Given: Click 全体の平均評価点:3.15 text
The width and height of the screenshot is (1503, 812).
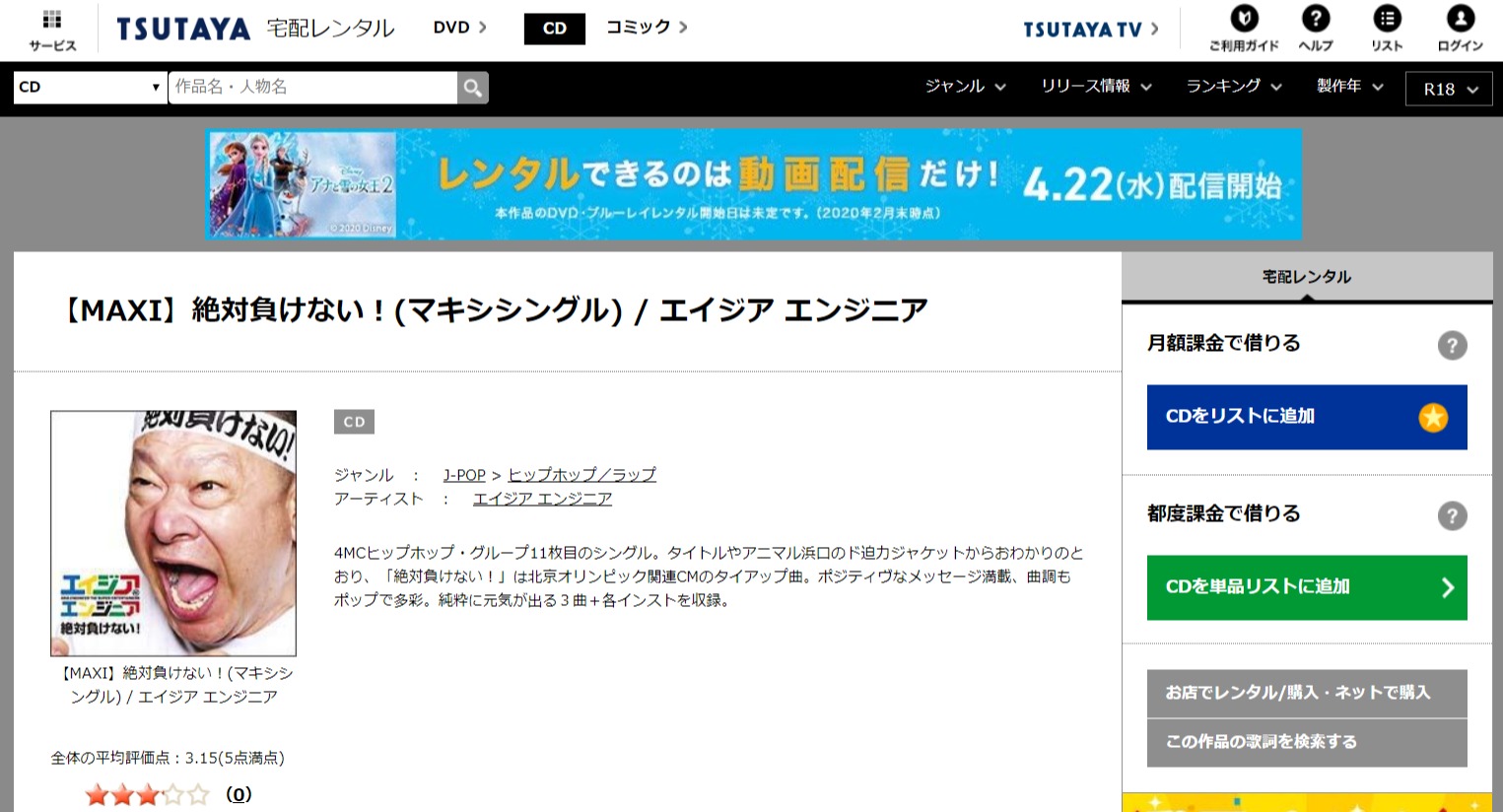Looking at the screenshot, I should point(168,758).
